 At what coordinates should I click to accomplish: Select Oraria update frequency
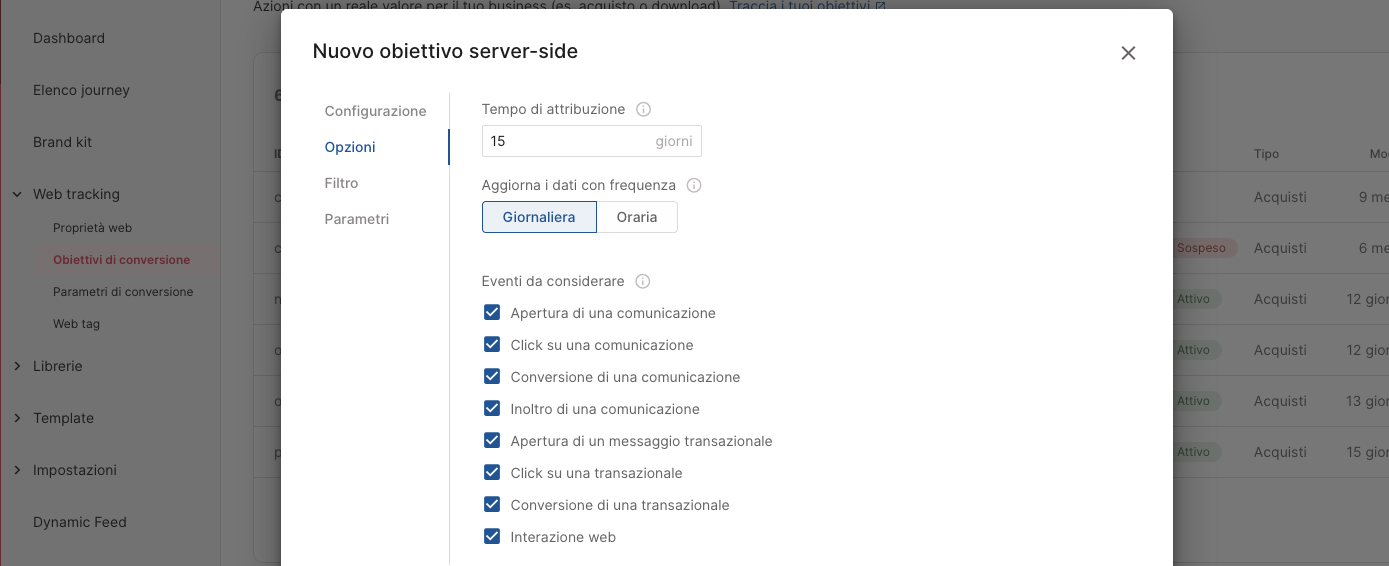click(x=637, y=217)
